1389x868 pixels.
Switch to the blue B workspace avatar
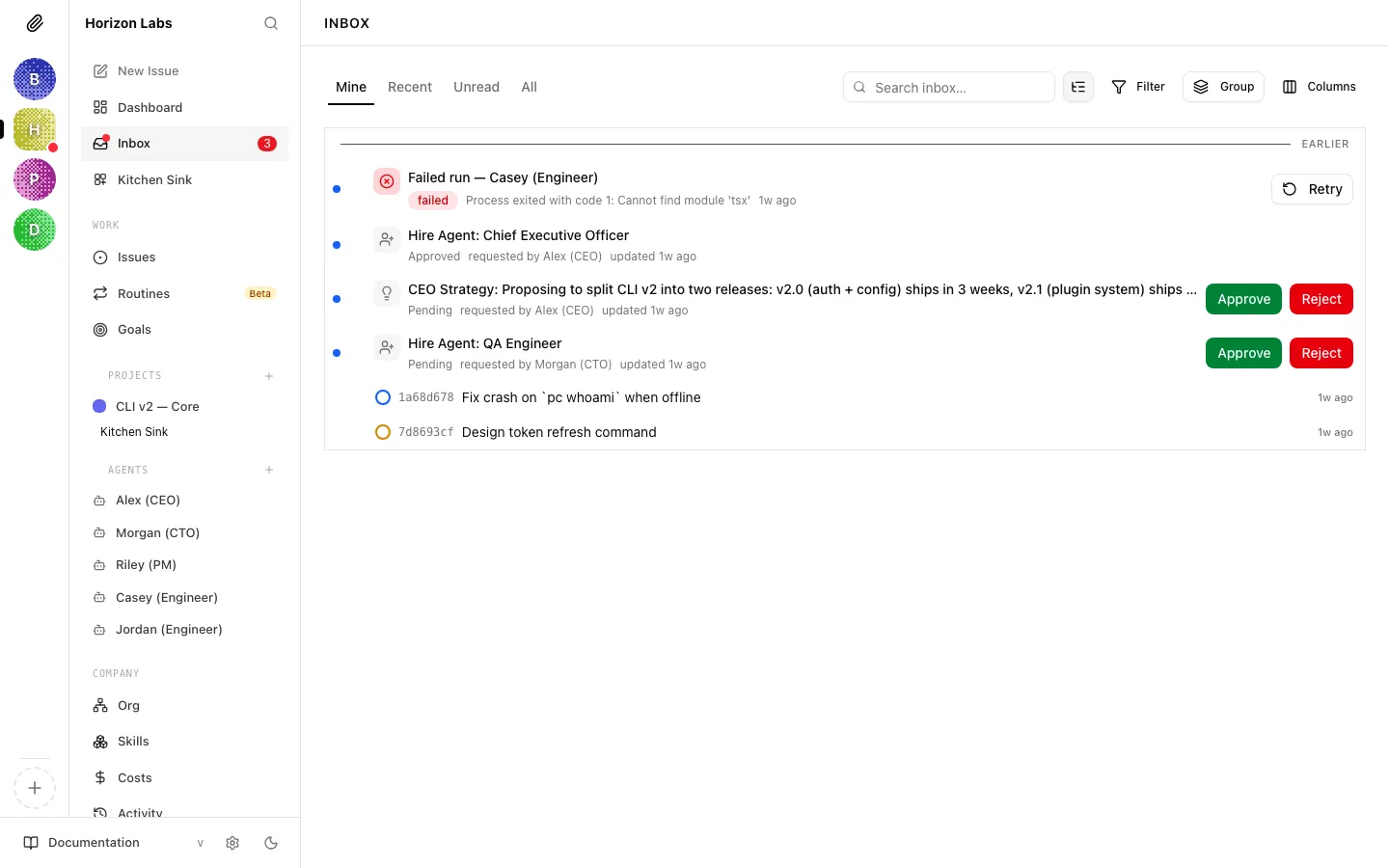35,79
